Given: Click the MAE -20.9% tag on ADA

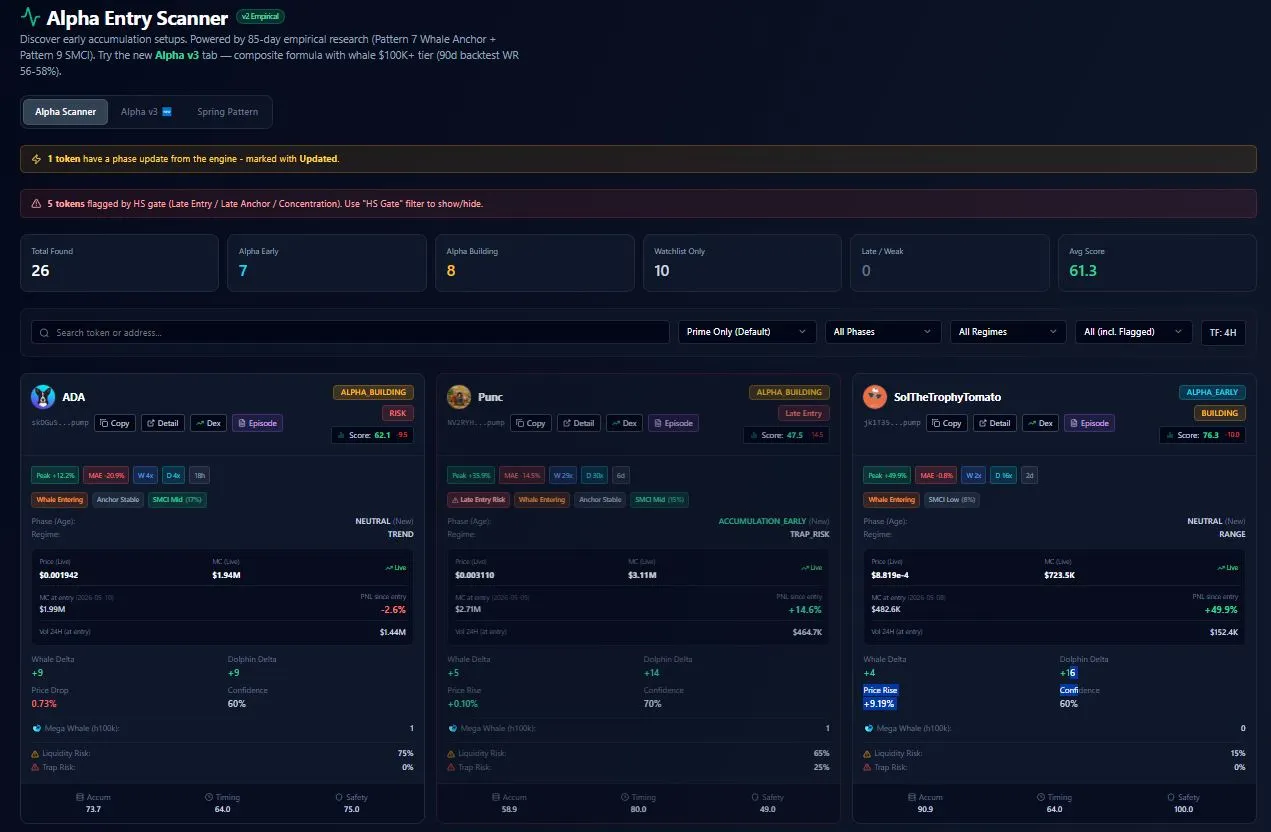Looking at the screenshot, I should tap(106, 476).
